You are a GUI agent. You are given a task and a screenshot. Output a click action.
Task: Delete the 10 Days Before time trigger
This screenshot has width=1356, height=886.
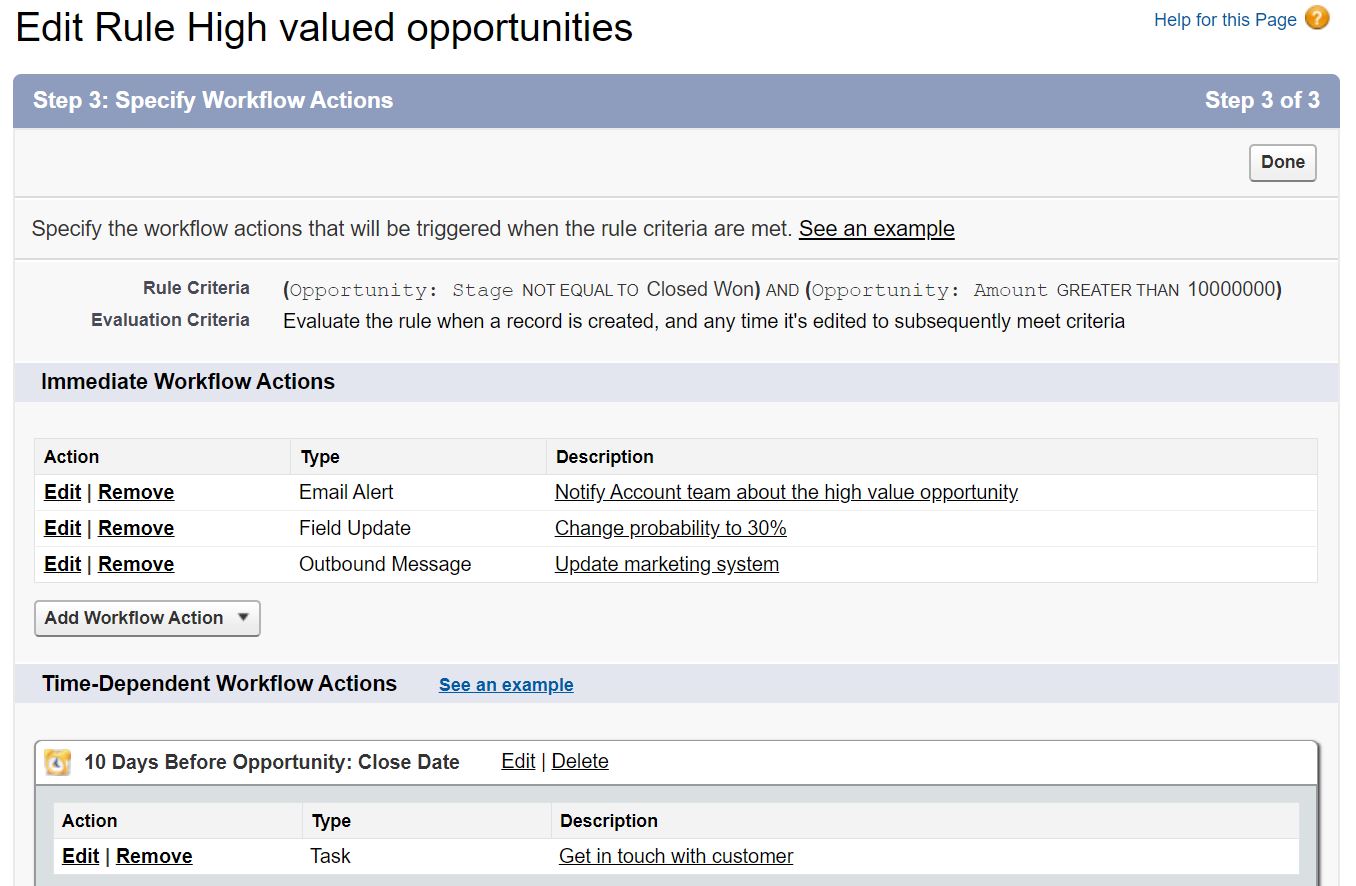[x=580, y=761]
